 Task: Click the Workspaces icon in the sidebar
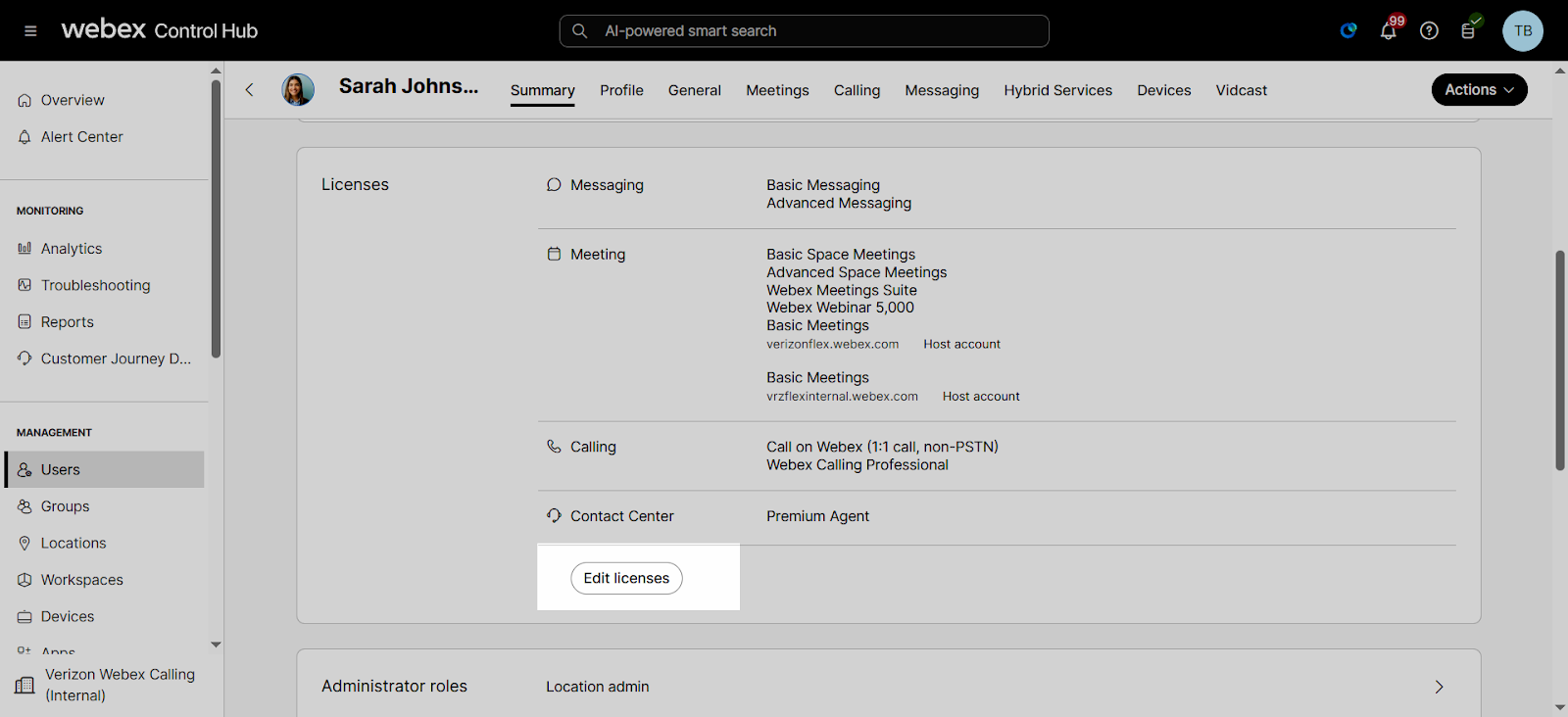24,580
